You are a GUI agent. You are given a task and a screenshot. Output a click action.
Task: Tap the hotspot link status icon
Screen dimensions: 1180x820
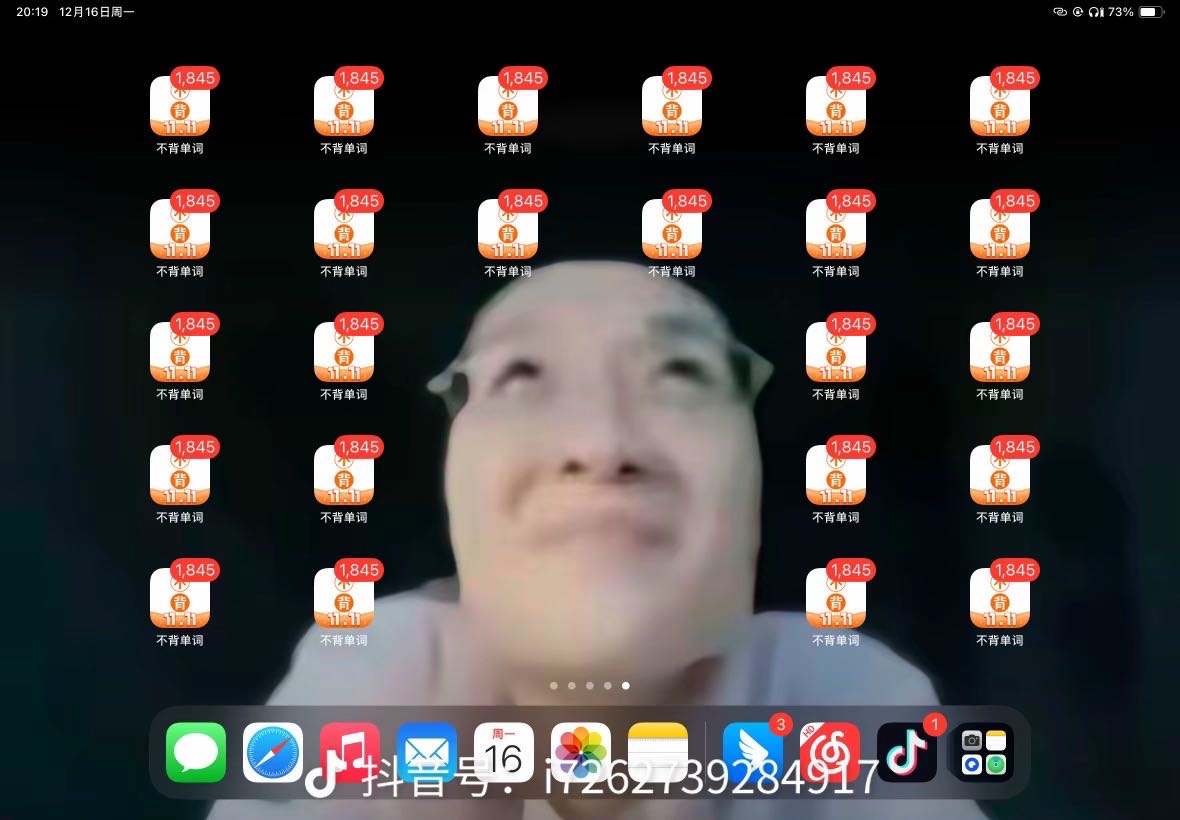pos(1060,12)
